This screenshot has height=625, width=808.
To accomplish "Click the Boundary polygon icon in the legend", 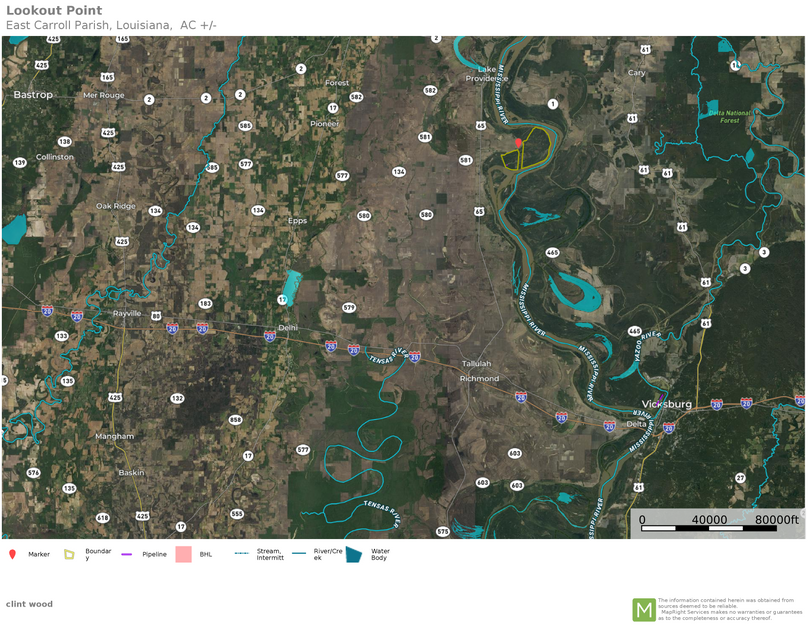I will (70, 554).
